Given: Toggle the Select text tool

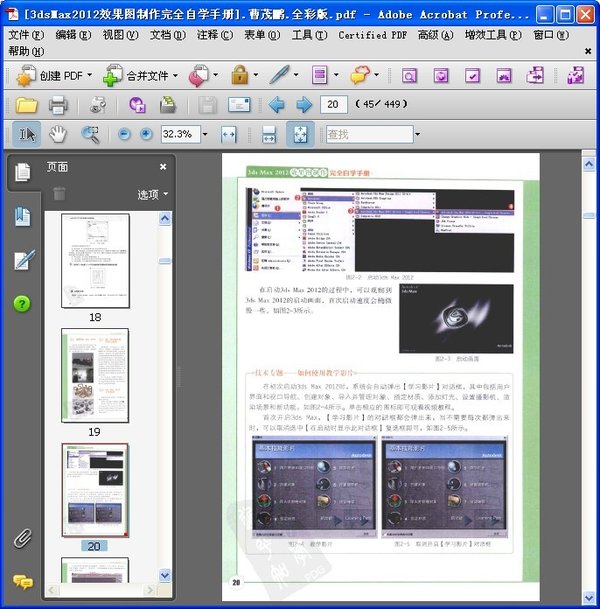Looking at the screenshot, I should [27, 134].
